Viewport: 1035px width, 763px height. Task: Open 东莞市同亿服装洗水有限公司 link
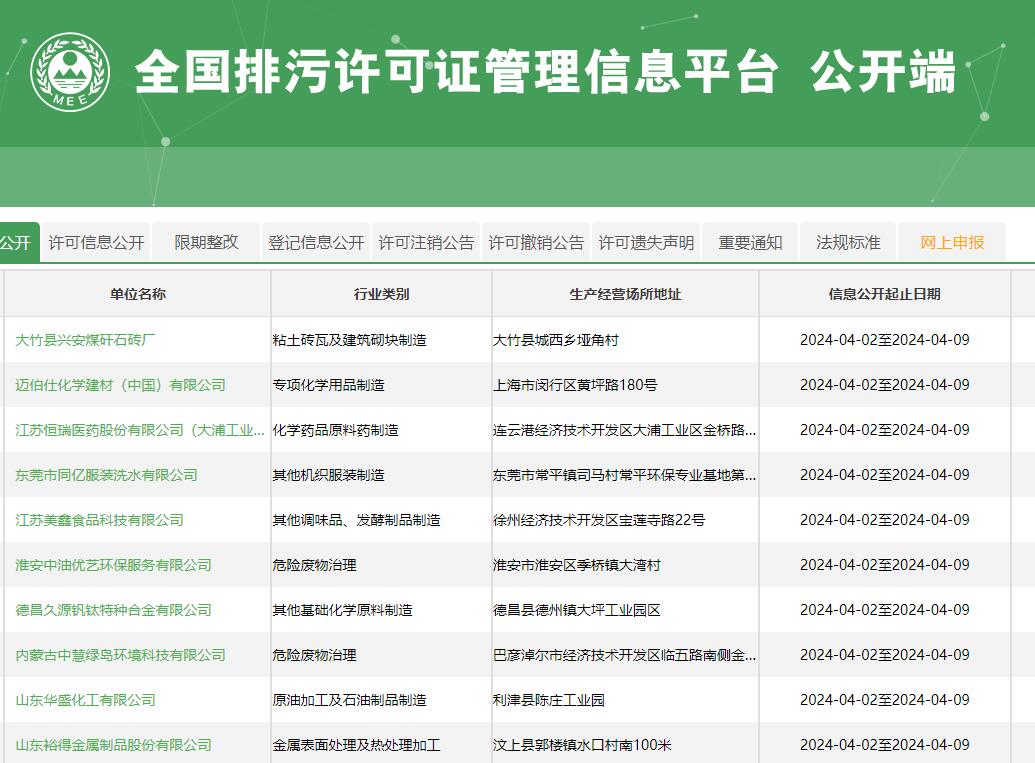click(106, 475)
